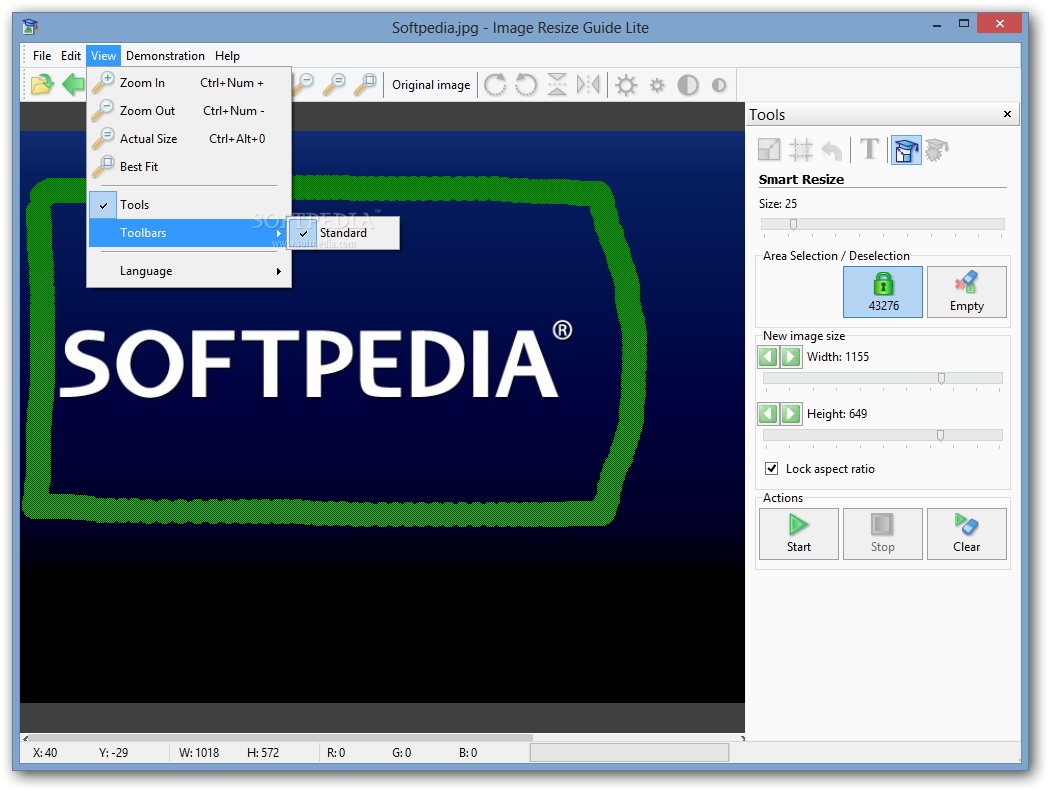This screenshot has height=791, width=1049.
Task: Choose Actual Size from View menu
Action: [189, 139]
